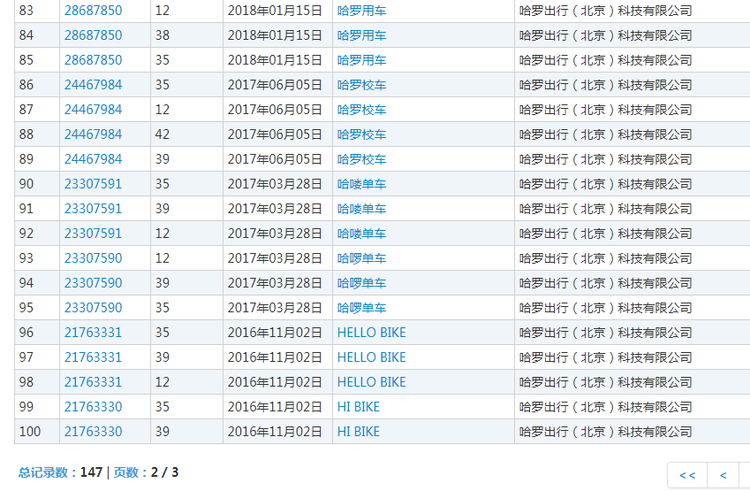
Task: Go to first page with << button
Action: [x=687, y=475]
